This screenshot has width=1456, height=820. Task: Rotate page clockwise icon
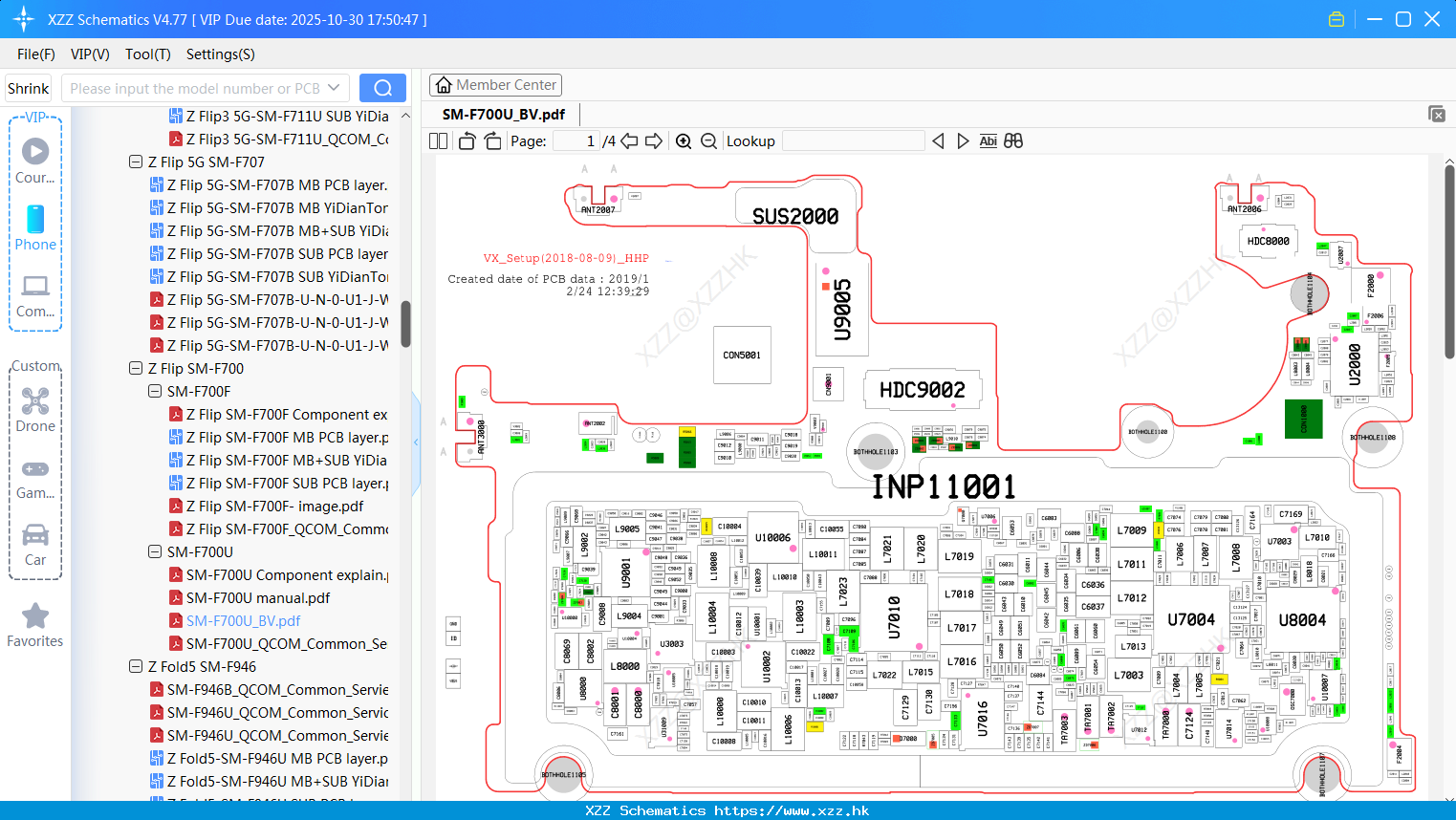(x=492, y=140)
